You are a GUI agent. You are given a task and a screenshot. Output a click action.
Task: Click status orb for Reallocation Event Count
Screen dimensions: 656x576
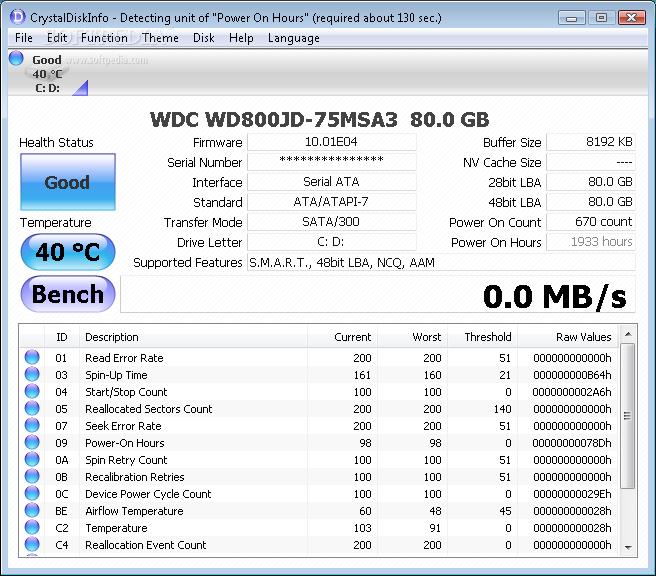click(x=32, y=545)
